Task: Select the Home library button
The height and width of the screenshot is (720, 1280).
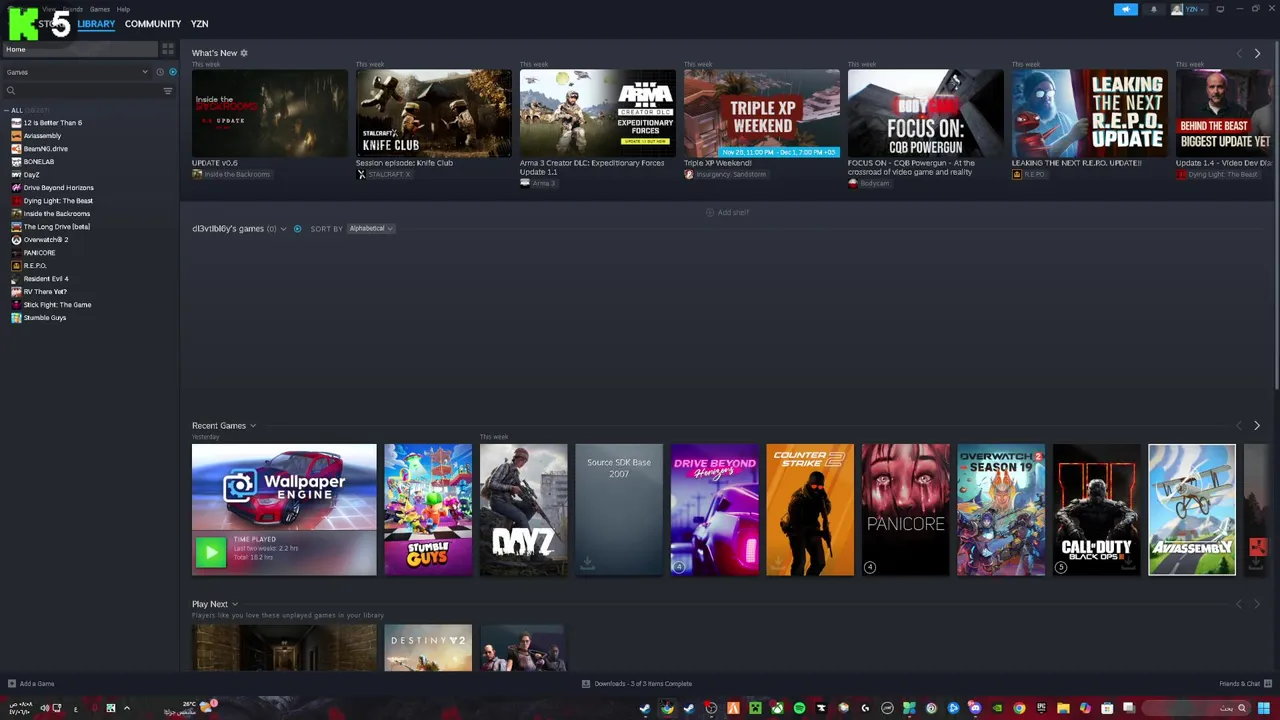Action: tap(80, 49)
